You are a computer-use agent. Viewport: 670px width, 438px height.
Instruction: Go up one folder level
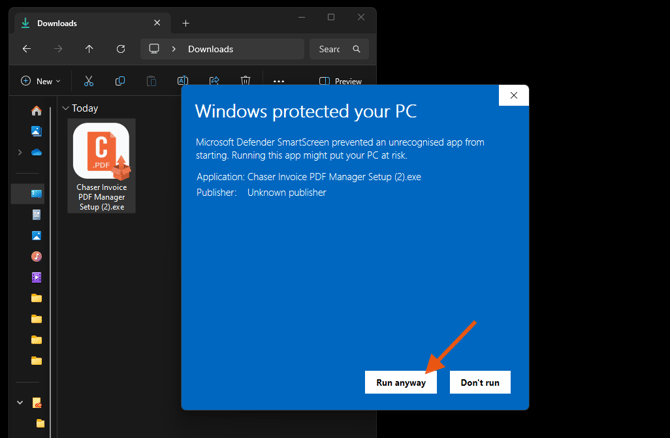[89, 49]
